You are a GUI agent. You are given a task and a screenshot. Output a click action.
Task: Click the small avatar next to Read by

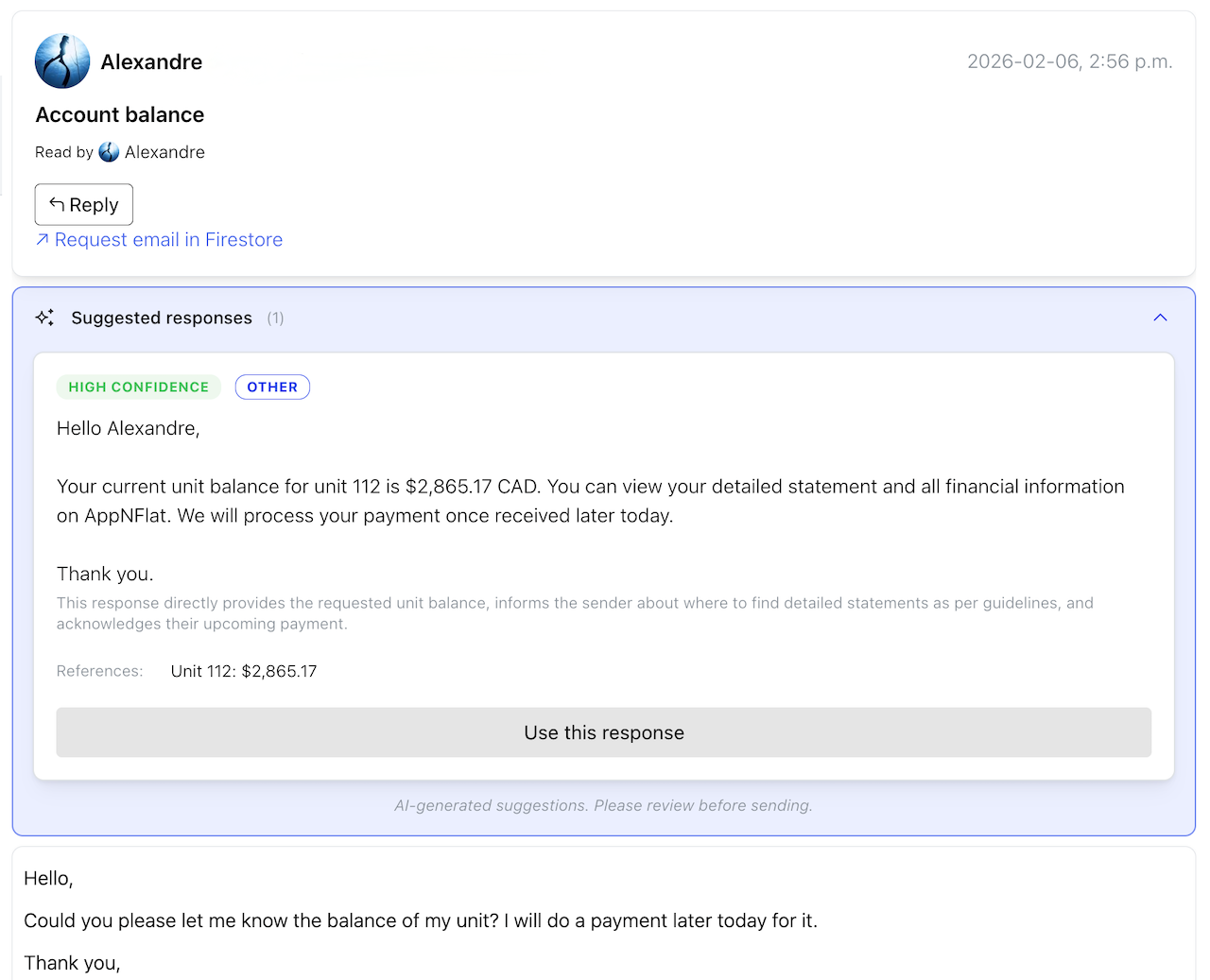(x=109, y=151)
